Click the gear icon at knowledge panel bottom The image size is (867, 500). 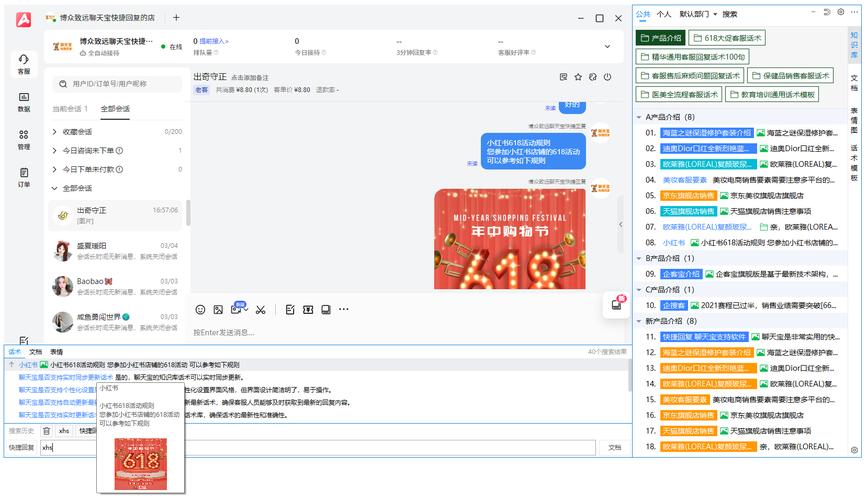[854, 450]
